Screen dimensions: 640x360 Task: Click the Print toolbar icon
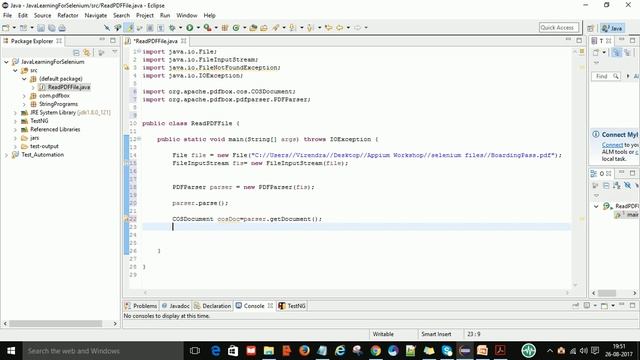coord(62,28)
